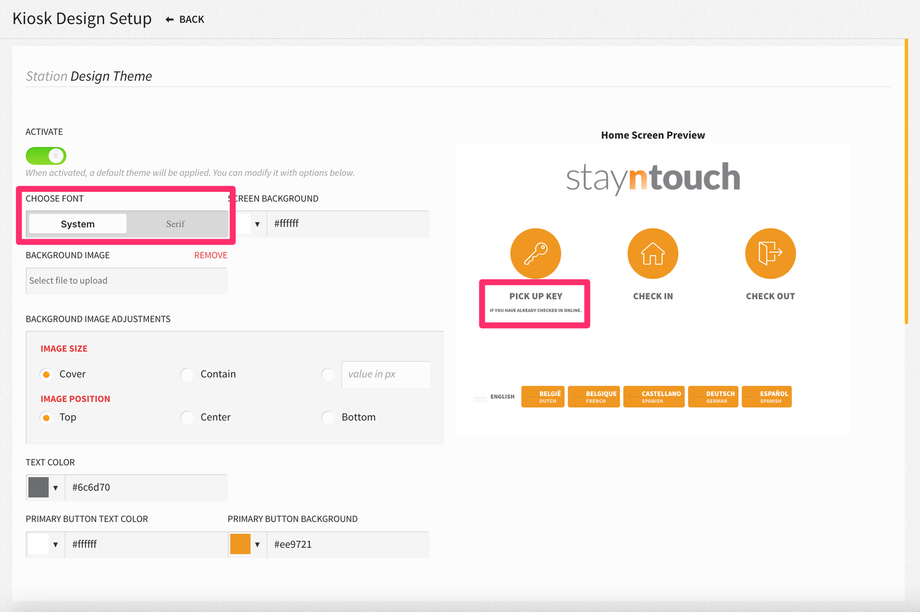This screenshot has height=612, width=920.
Task: Click the CHECK IN label
Action: [653, 296]
